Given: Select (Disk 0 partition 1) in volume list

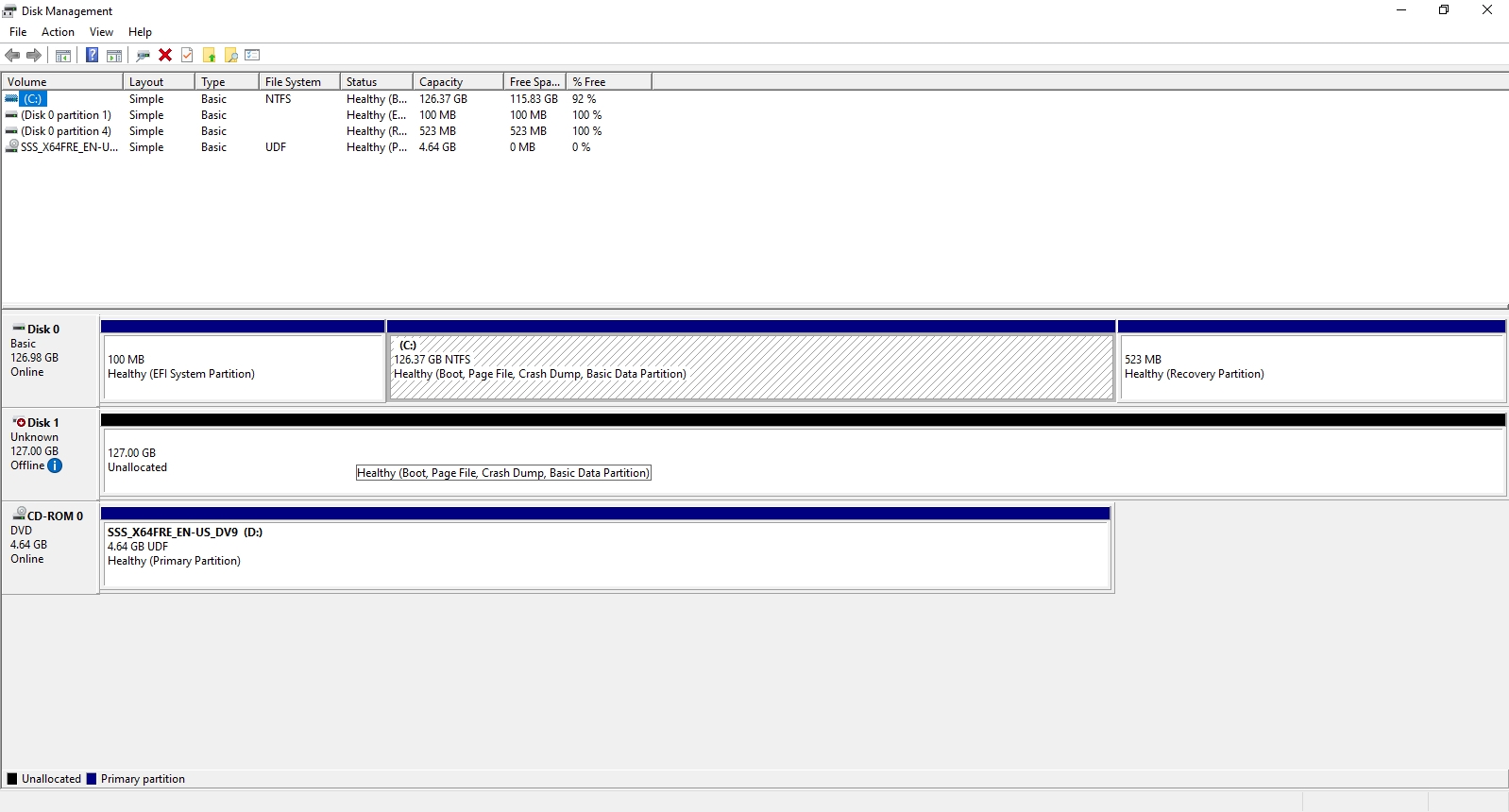Looking at the screenshot, I should pyautogui.click(x=66, y=115).
